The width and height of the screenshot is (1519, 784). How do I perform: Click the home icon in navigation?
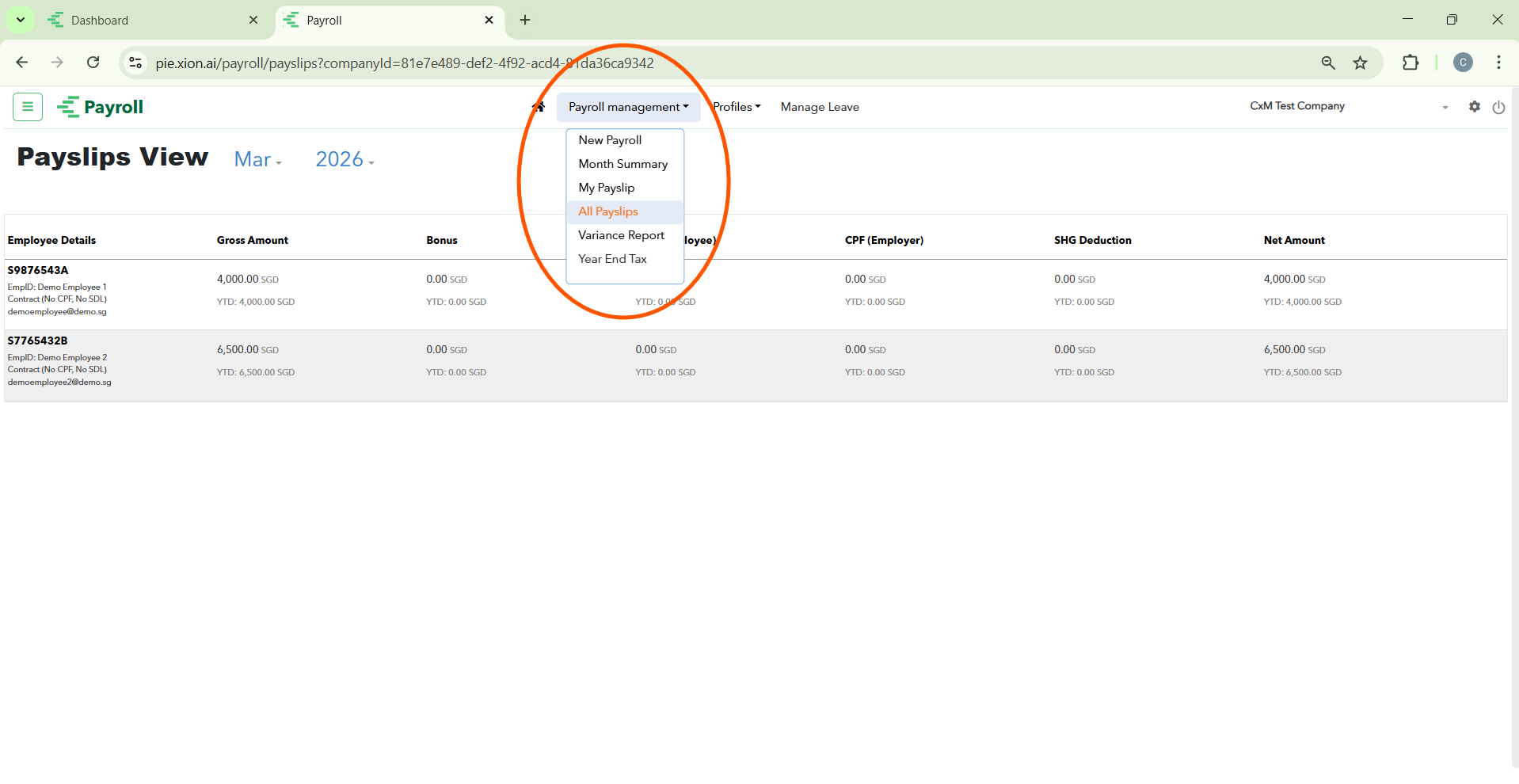[539, 107]
